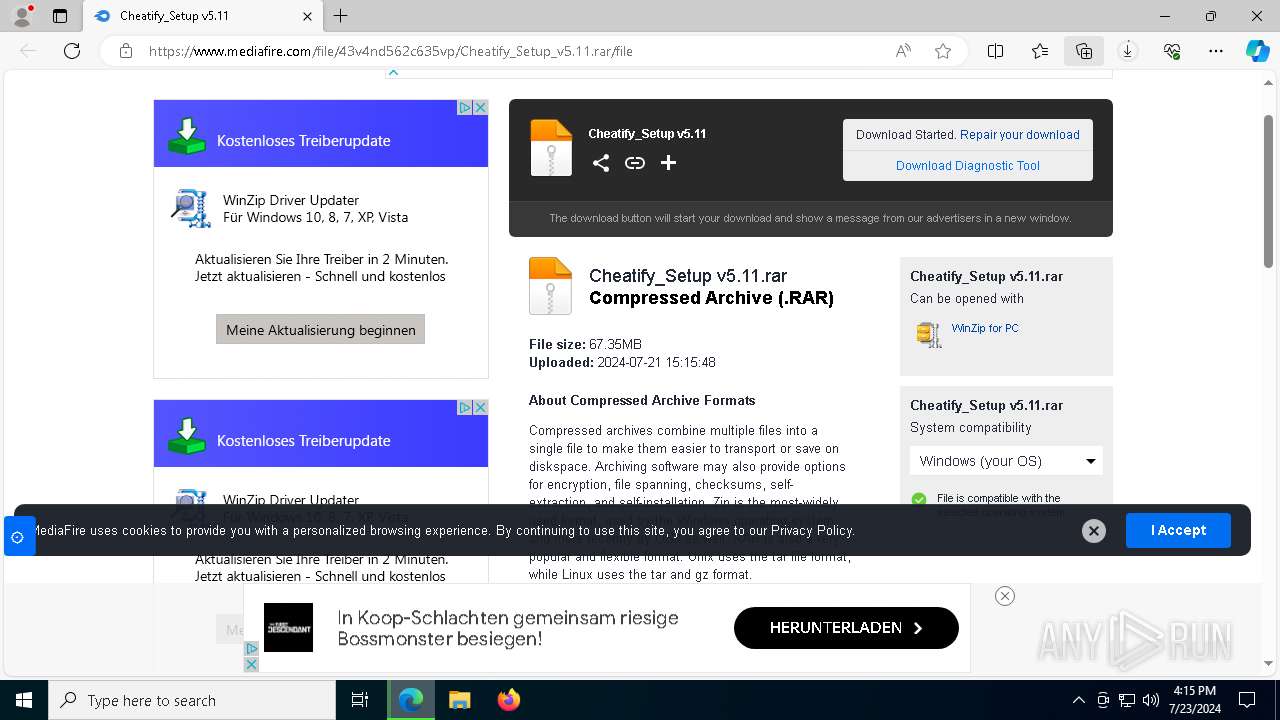This screenshot has width=1280, height=720.
Task: Open the tab actions menu icon
Action: (x=60, y=16)
